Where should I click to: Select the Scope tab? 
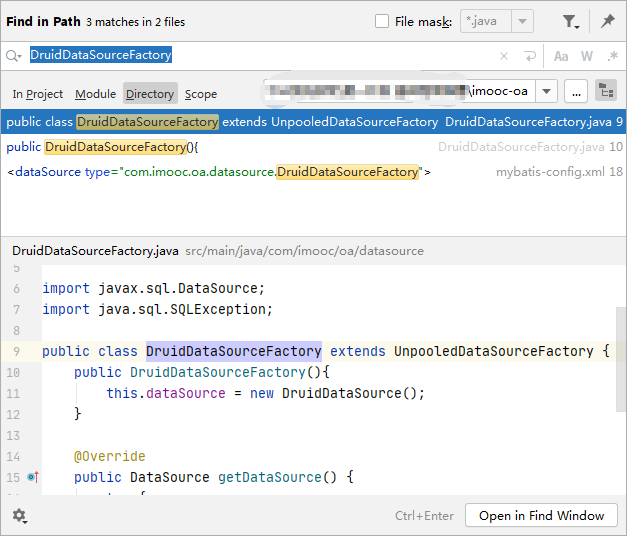pyautogui.click(x=201, y=94)
